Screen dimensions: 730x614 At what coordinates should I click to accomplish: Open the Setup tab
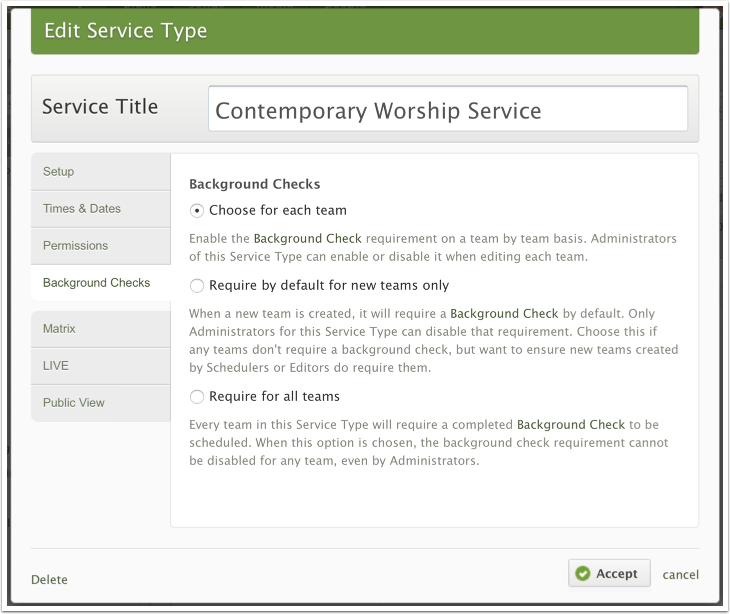(101, 172)
